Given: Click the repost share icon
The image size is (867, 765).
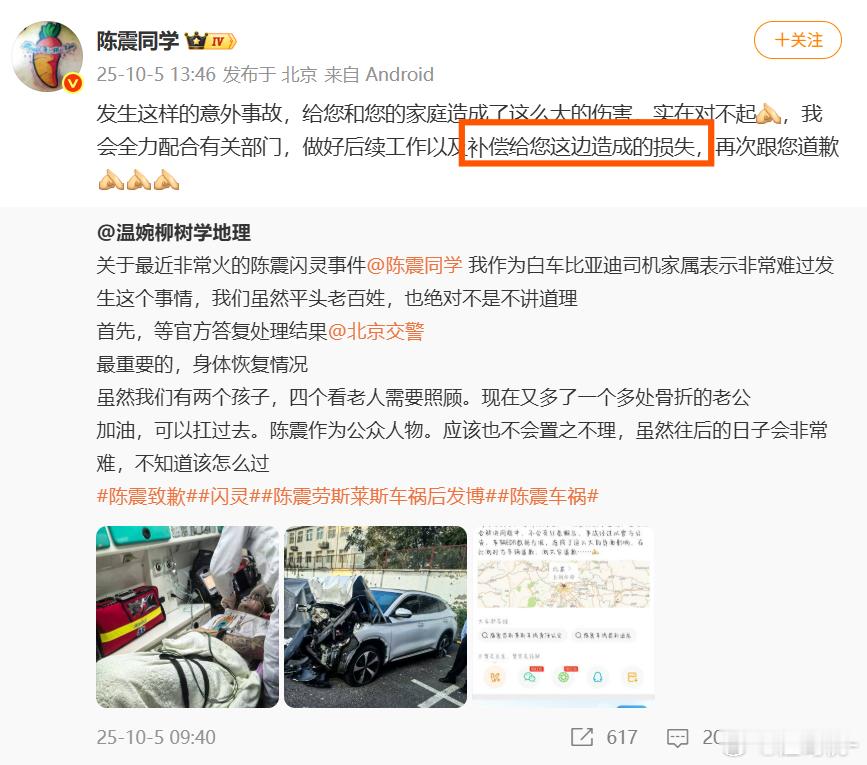Looking at the screenshot, I should [581, 737].
